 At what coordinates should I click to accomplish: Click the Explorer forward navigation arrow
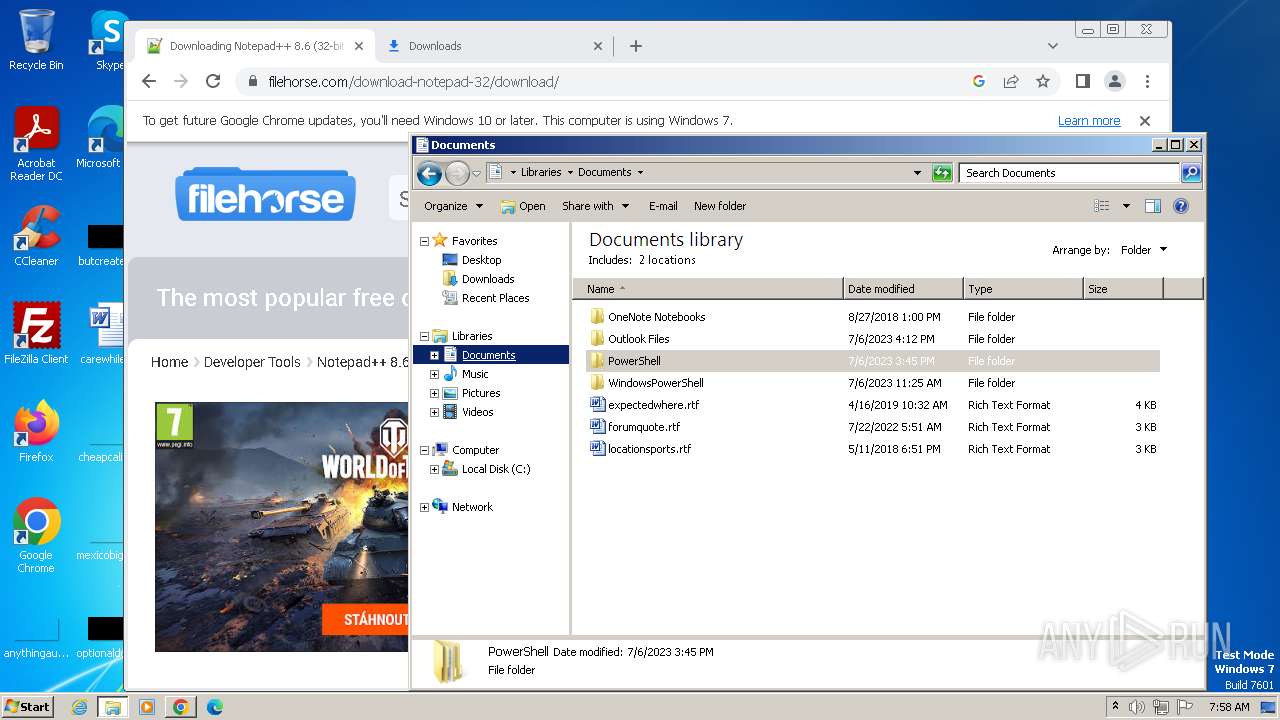tap(457, 173)
